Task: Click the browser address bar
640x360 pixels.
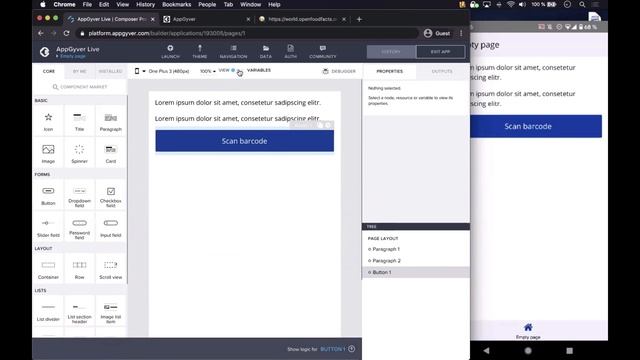Action: click(x=247, y=33)
